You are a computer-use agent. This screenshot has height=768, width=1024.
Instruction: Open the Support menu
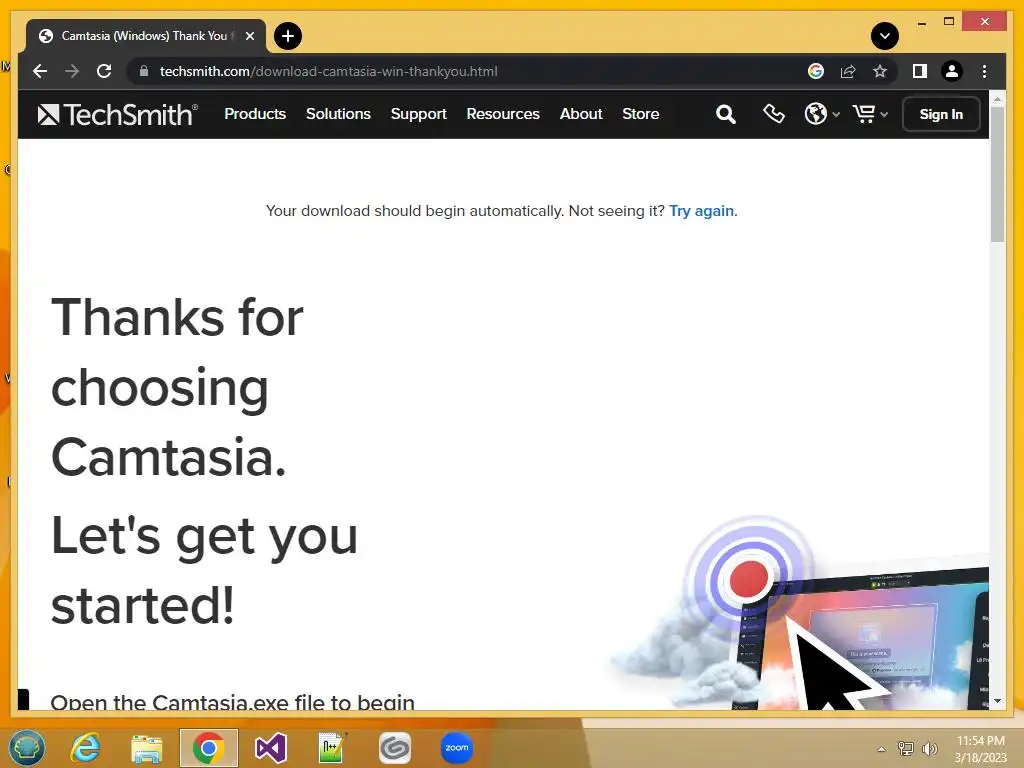pos(419,114)
